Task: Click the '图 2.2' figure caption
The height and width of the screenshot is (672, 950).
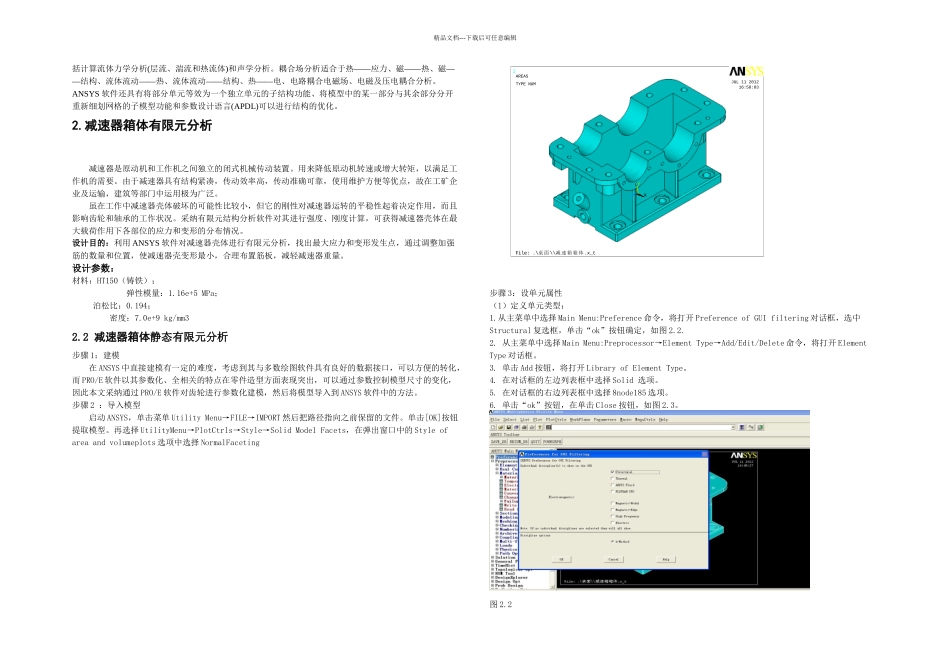Action: point(500,604)
